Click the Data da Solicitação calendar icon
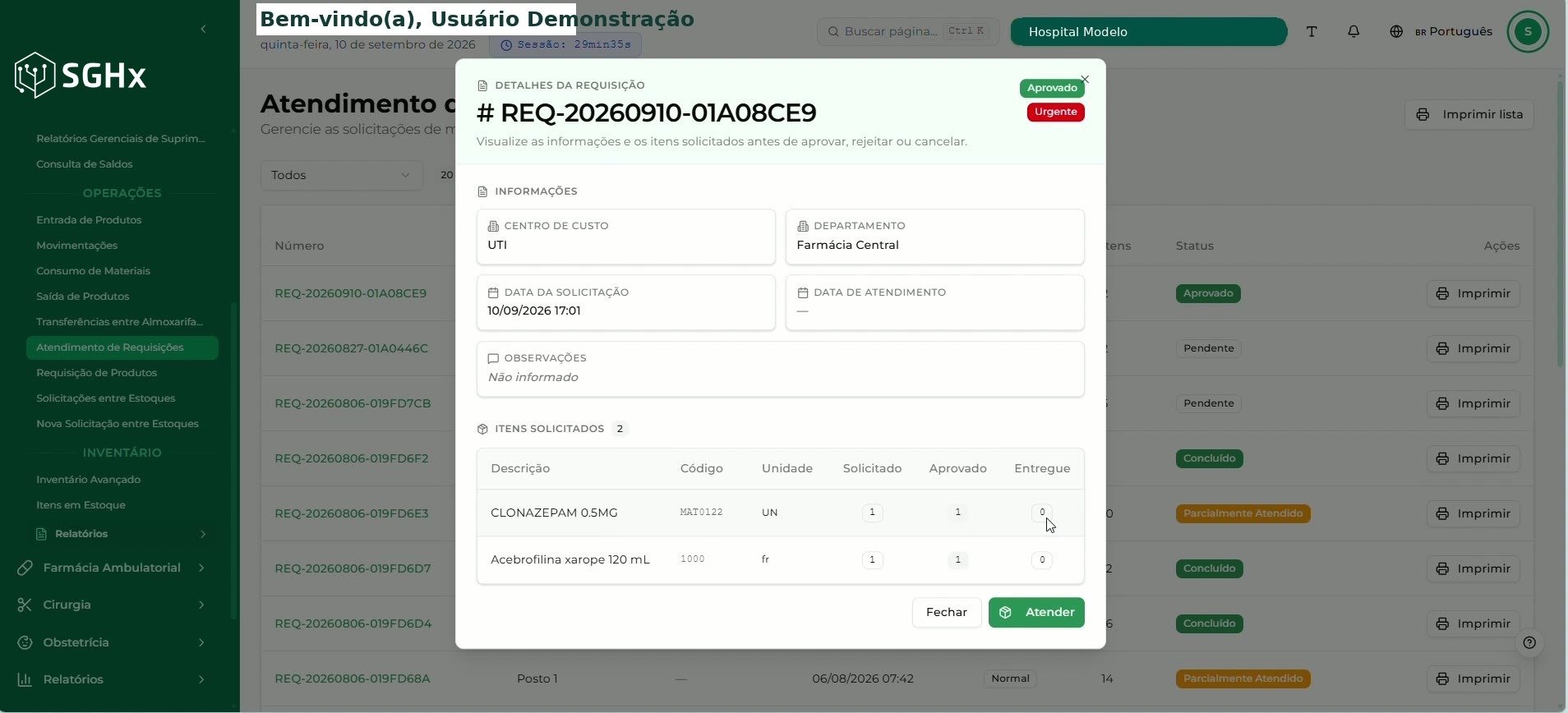 [493, 292]
